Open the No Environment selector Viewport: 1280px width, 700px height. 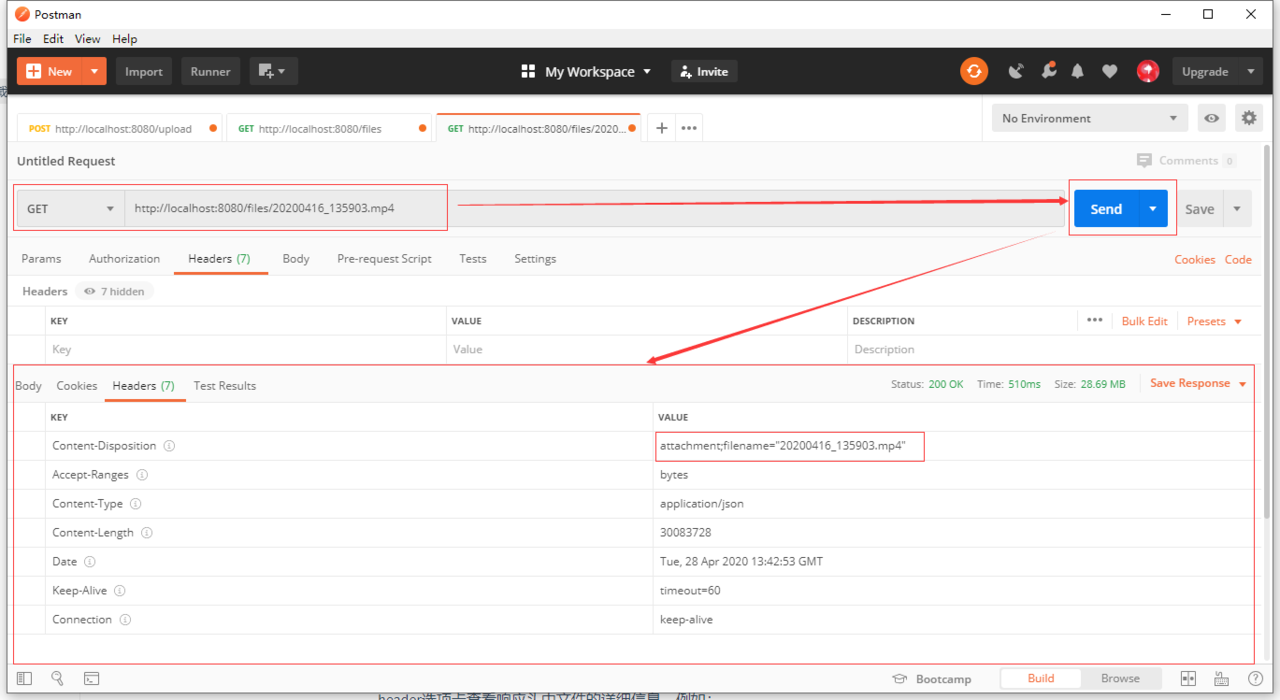[x=1090, y=118]
